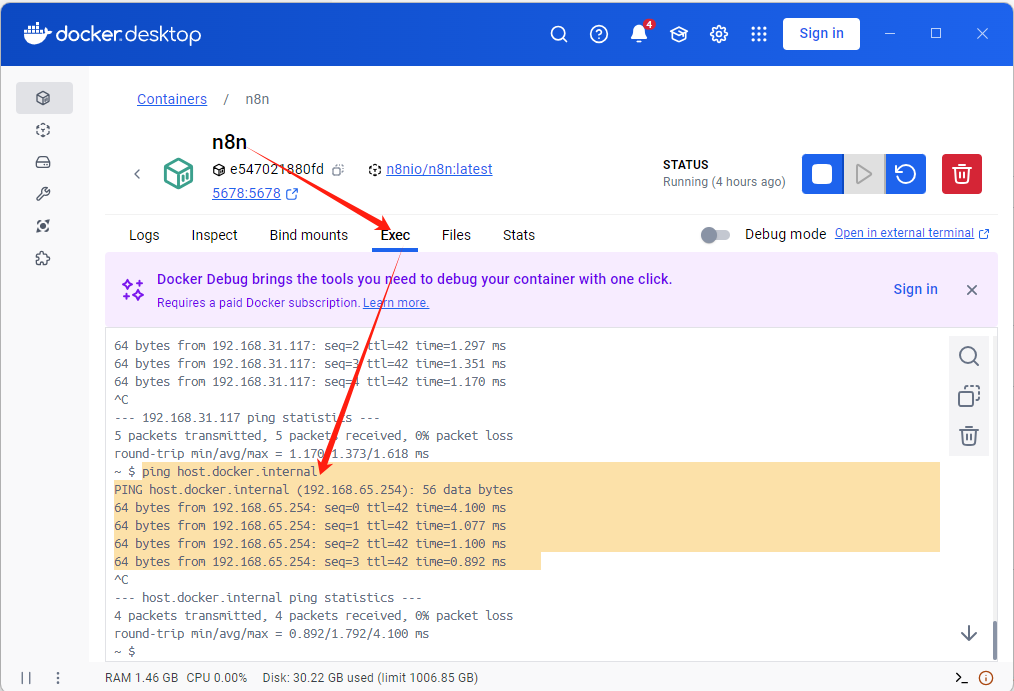This screenshot has width=1014, height=691.
Task: Pause Docker engine from status bar
Action: point(26,677)
